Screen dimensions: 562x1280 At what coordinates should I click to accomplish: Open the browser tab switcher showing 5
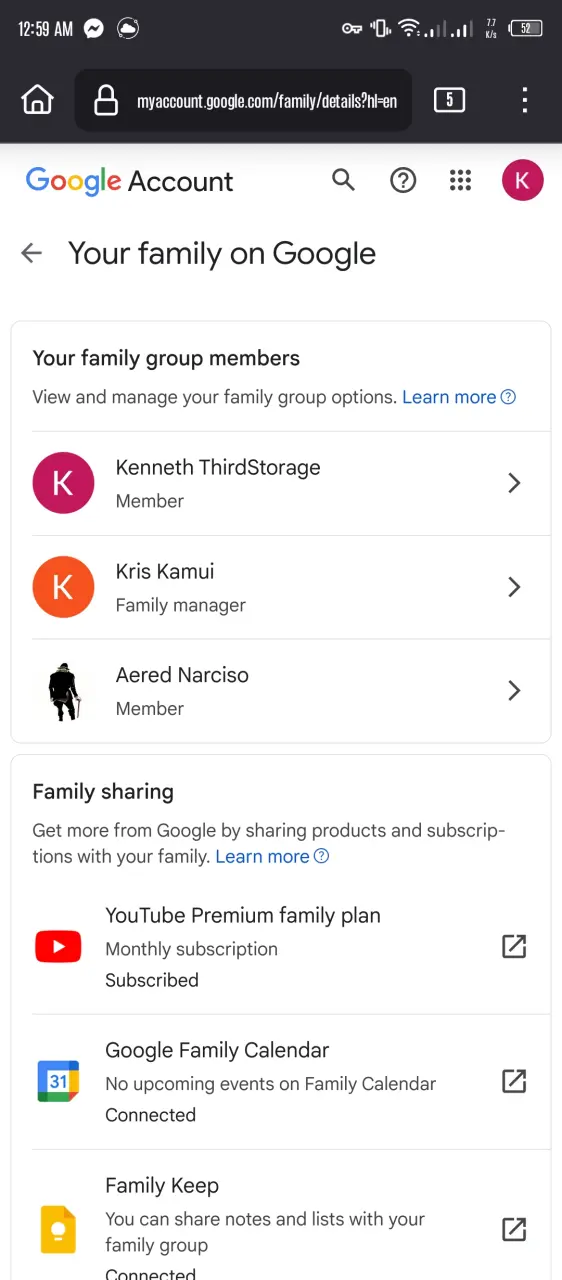tap(449, 100)
